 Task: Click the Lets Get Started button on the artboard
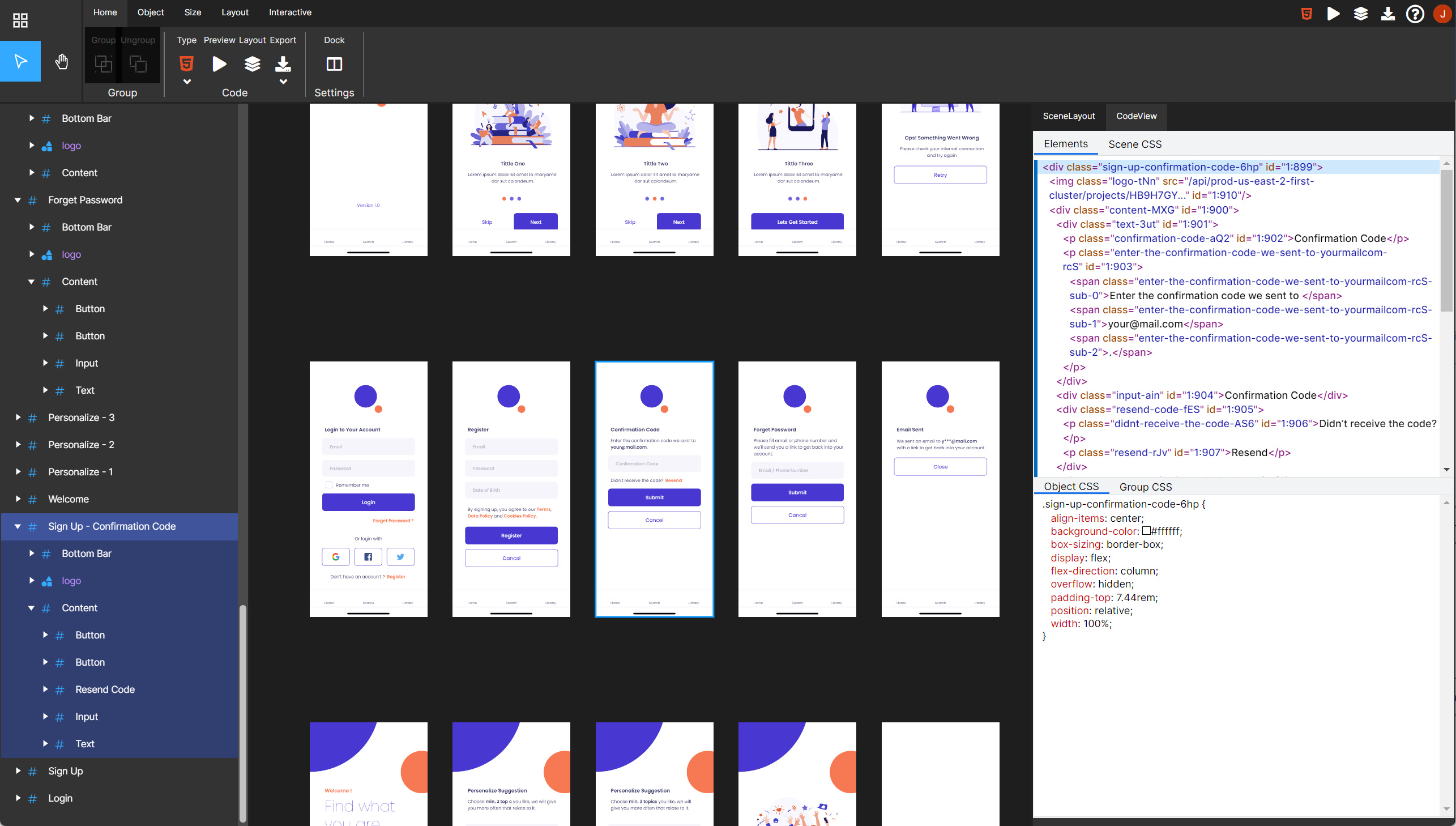coord(797,222)
